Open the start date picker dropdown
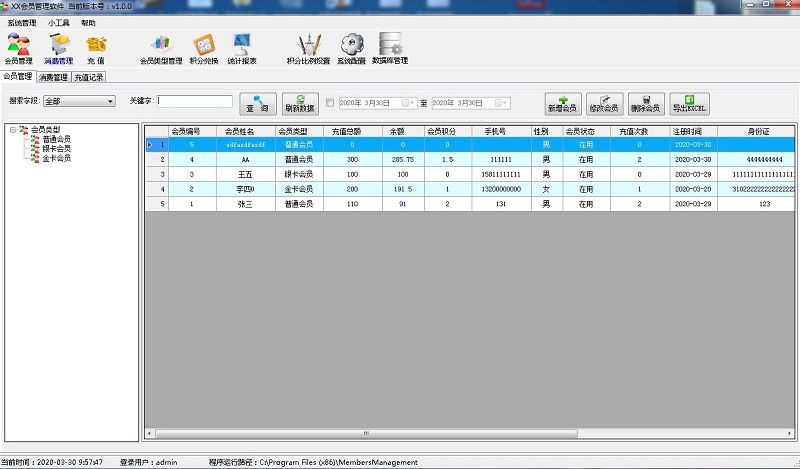This screenshot has width=800, height=469. (409, 102)
